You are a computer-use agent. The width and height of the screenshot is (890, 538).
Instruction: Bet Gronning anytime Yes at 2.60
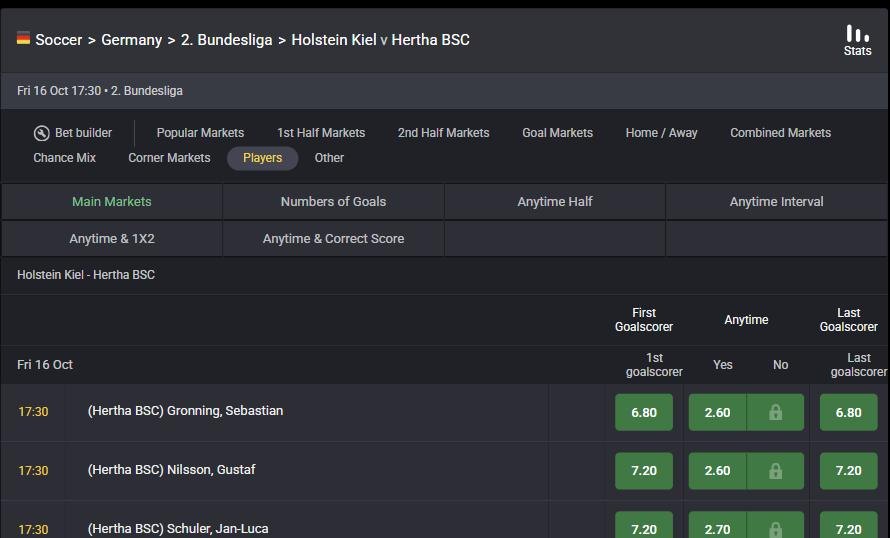click(717, 413)
